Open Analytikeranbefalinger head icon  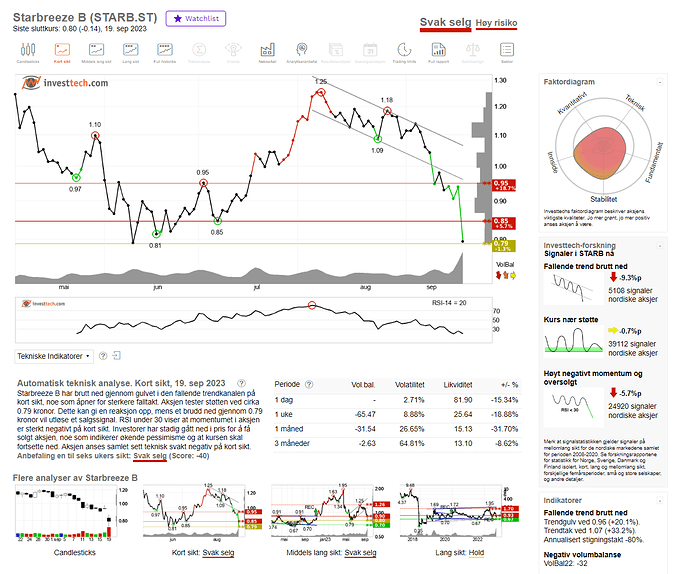(301, 53)
